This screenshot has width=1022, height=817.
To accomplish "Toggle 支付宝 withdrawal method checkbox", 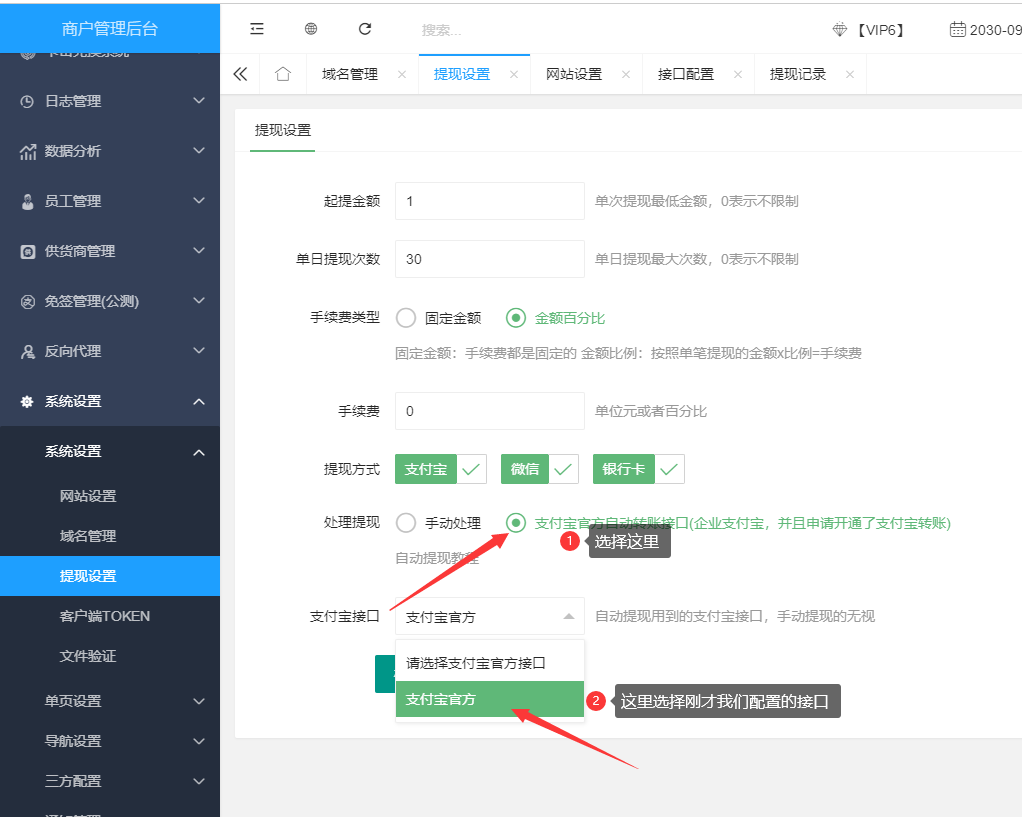I will point(441,469).
